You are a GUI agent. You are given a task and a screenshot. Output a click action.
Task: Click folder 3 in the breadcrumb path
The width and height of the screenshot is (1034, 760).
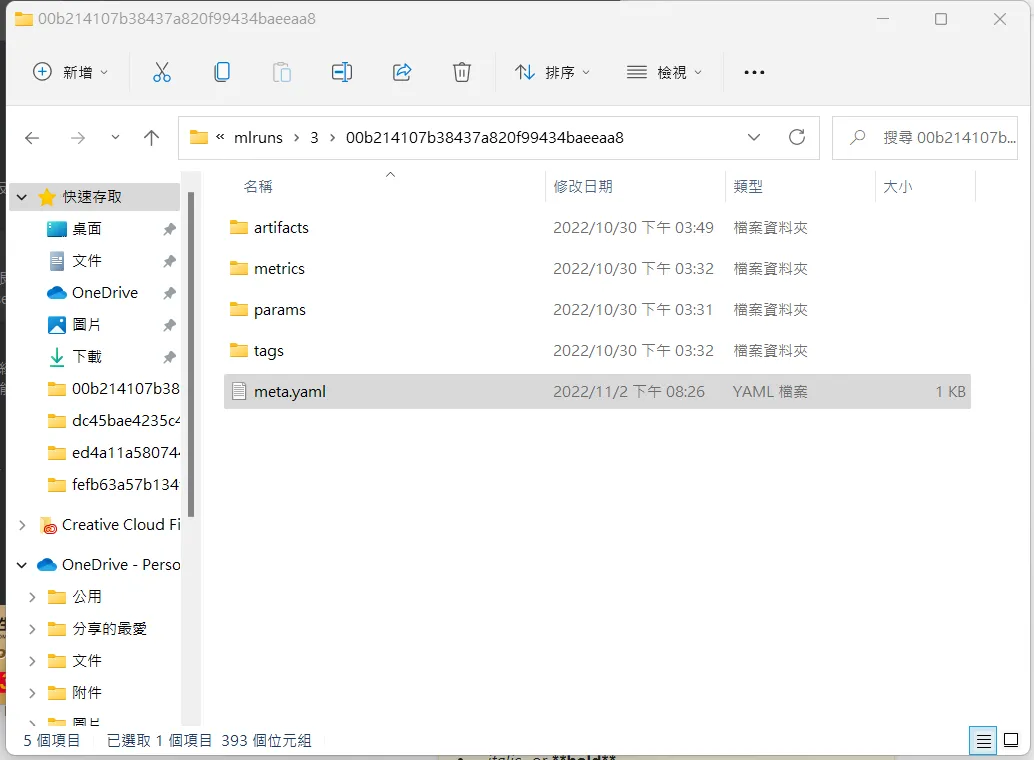[x=315, y=138]
